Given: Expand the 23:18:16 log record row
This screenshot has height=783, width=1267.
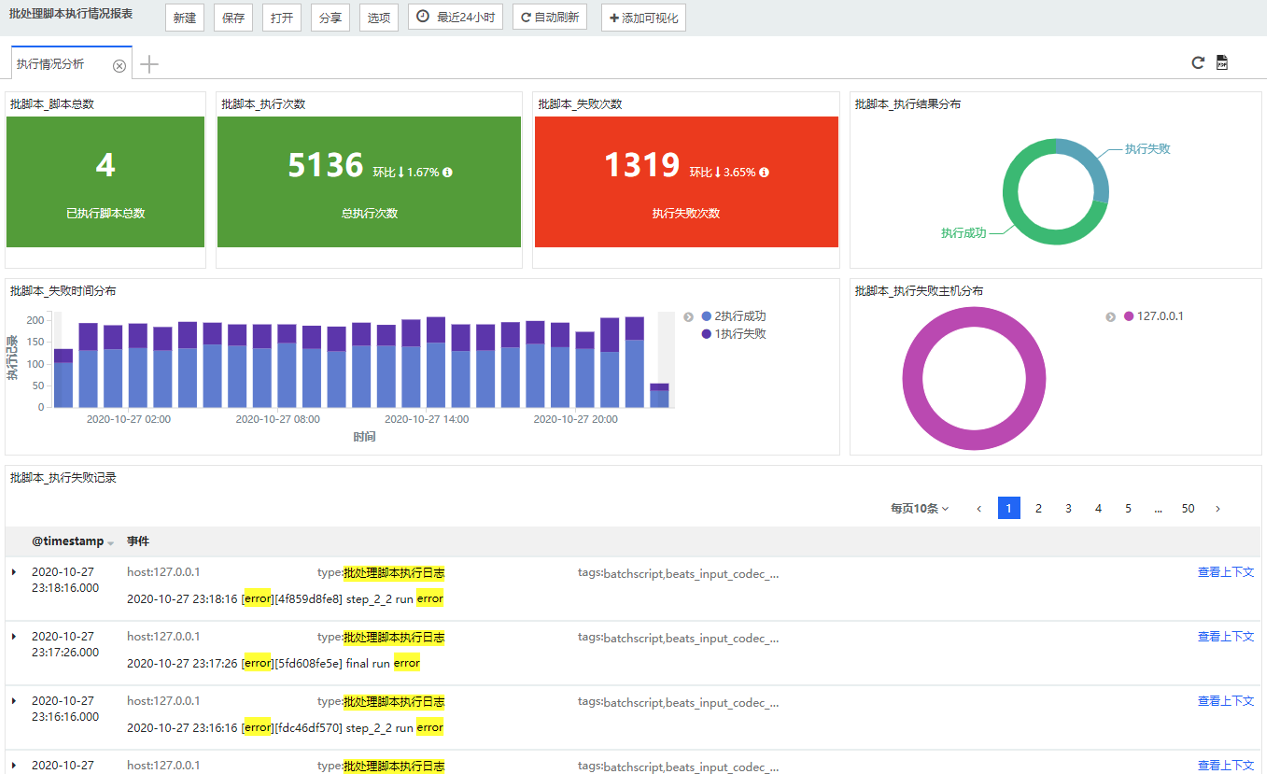Looking at the screenshot, I should (14, 572).
